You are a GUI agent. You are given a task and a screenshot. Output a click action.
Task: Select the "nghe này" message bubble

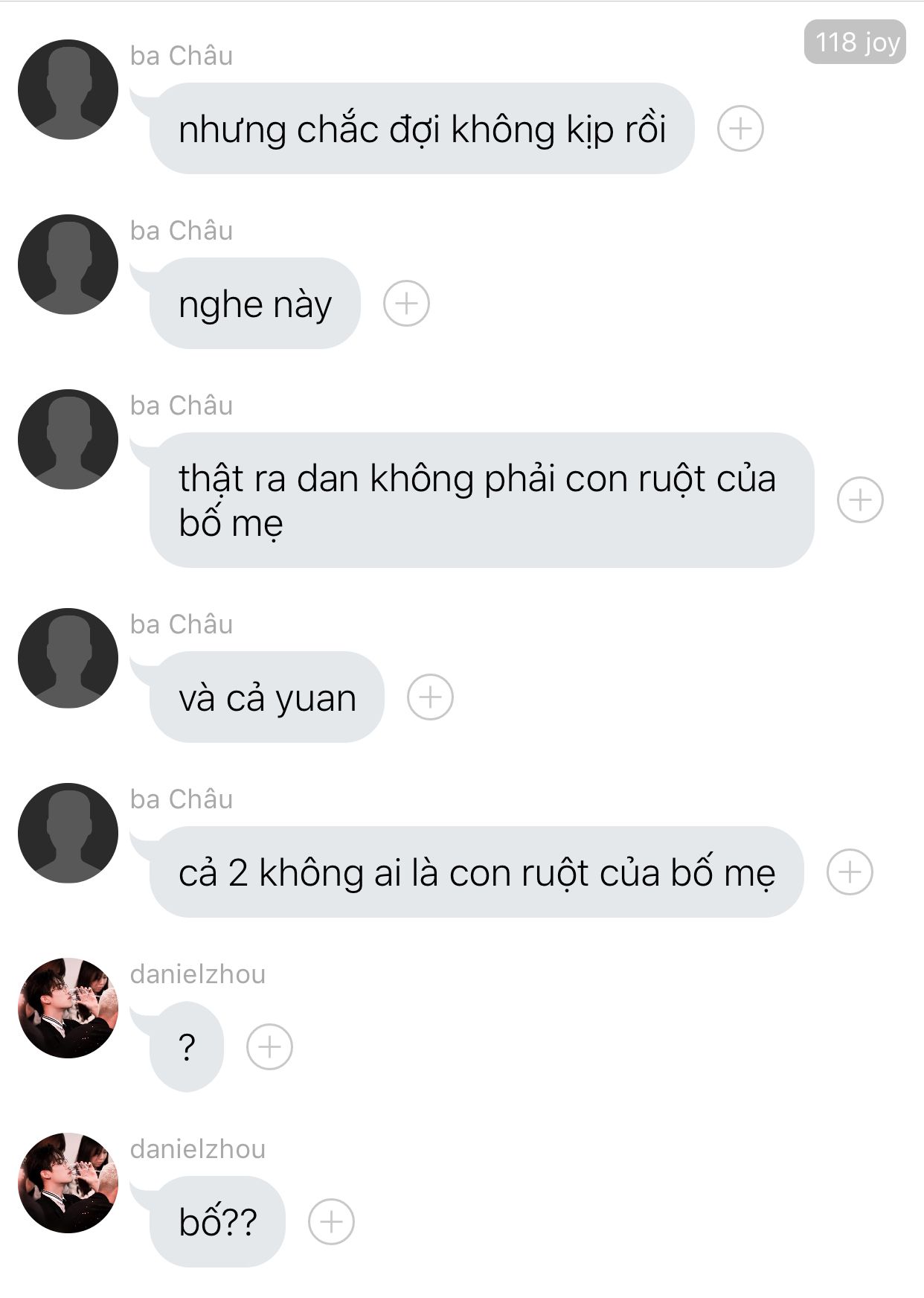[x=255, y=304]
